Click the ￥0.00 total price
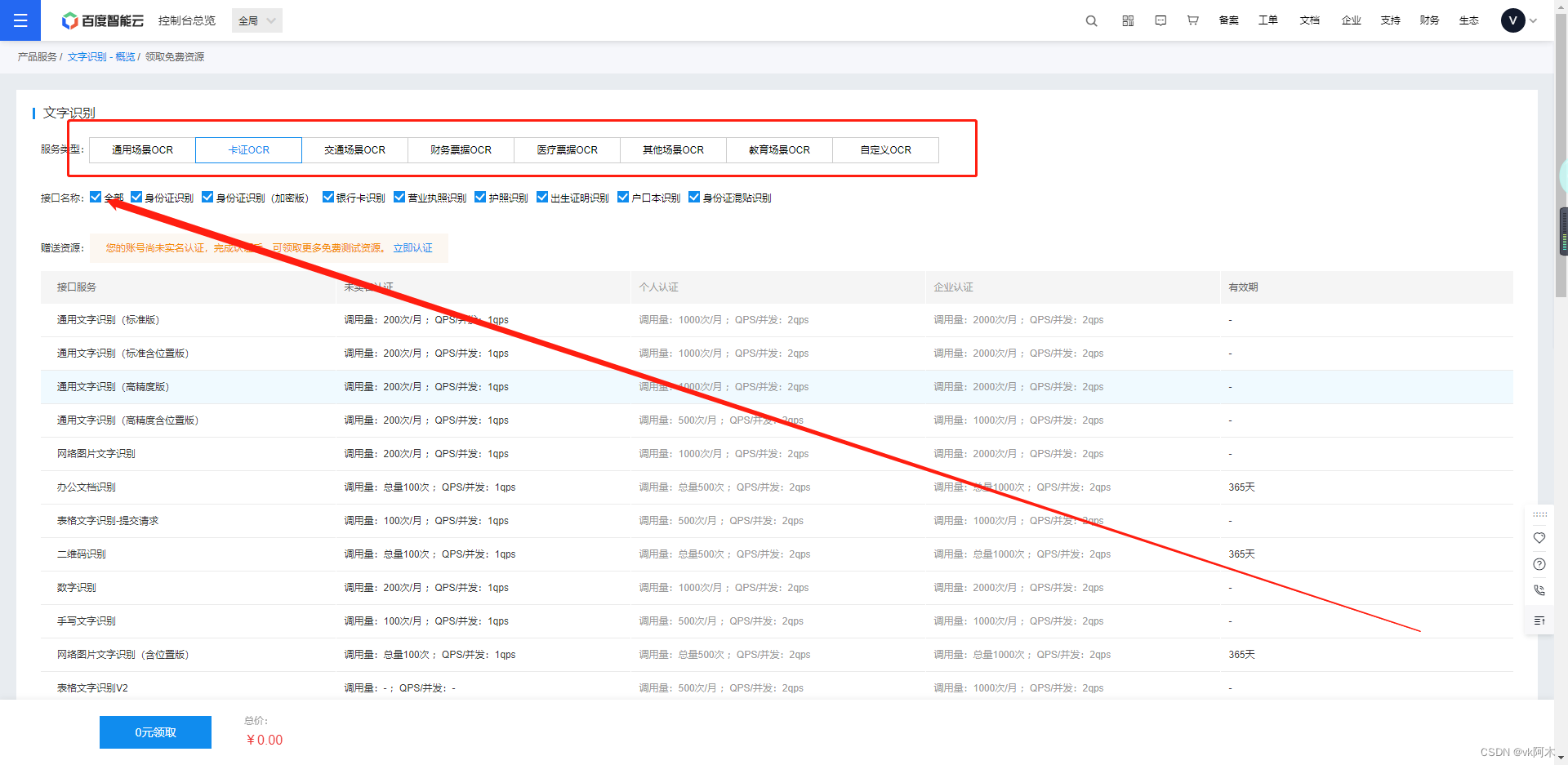This screenshot has height=765, width=1568. pos(265,740)
